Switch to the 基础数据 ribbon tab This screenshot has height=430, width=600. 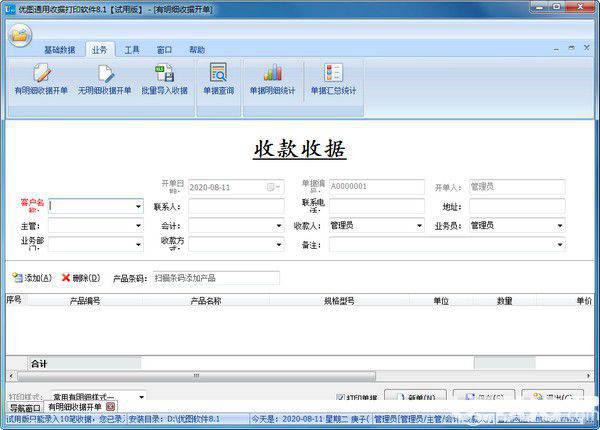tap(60, 50)
